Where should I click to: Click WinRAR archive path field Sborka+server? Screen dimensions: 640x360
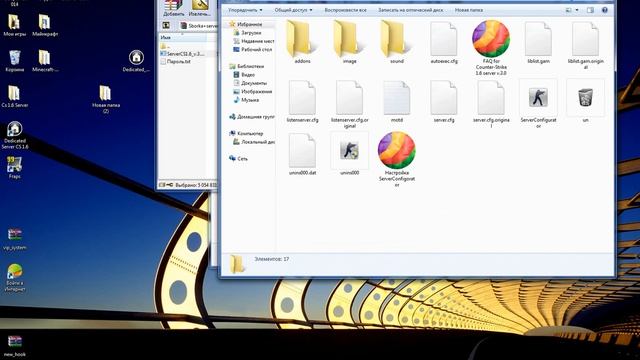coord(199,26)
